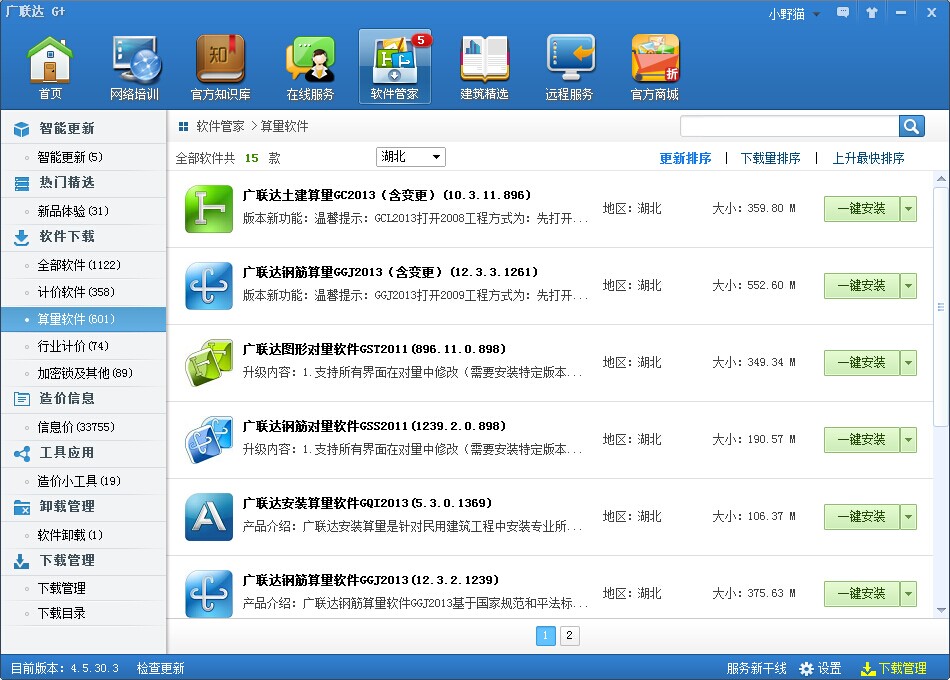
Task: Expand install options arrow for GST2011
Action: 908,363
